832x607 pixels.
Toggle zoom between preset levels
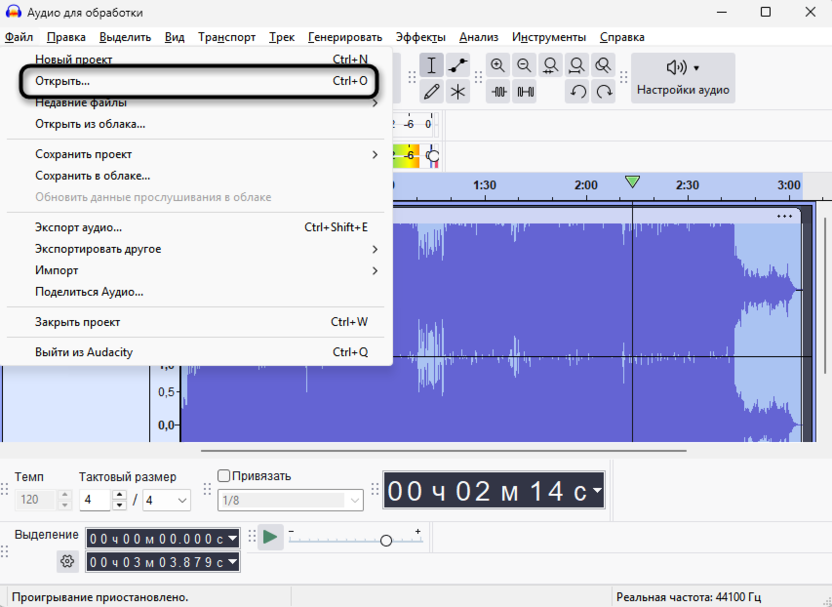pyautogui.click(x=602, y=65)
